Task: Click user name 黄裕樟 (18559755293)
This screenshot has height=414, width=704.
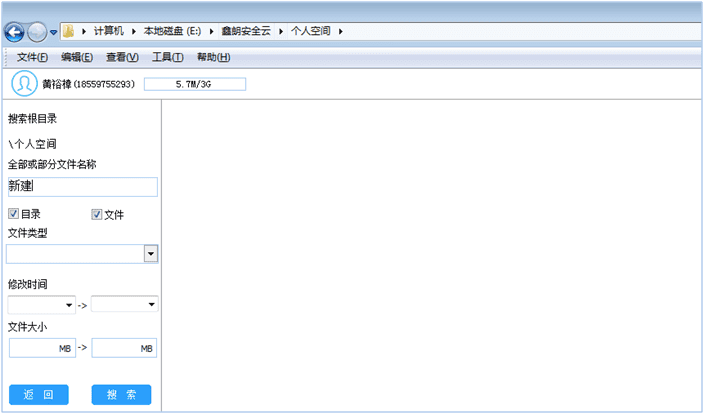Action: click(x=88, y=84)
